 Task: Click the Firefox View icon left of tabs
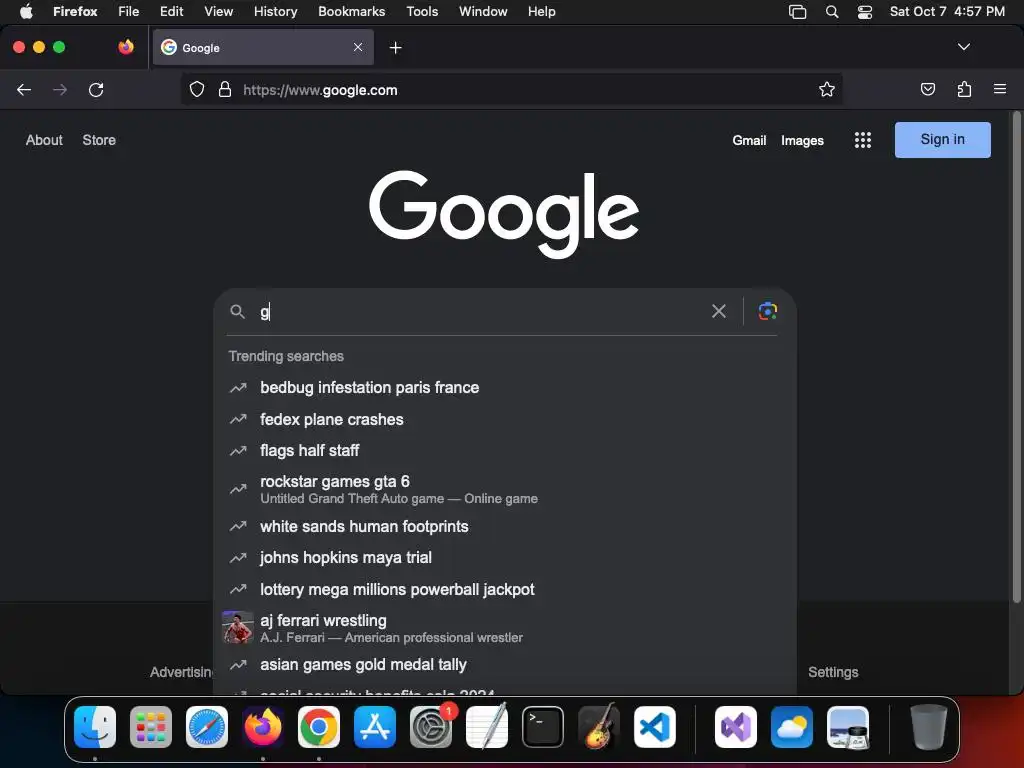[125, 47]
